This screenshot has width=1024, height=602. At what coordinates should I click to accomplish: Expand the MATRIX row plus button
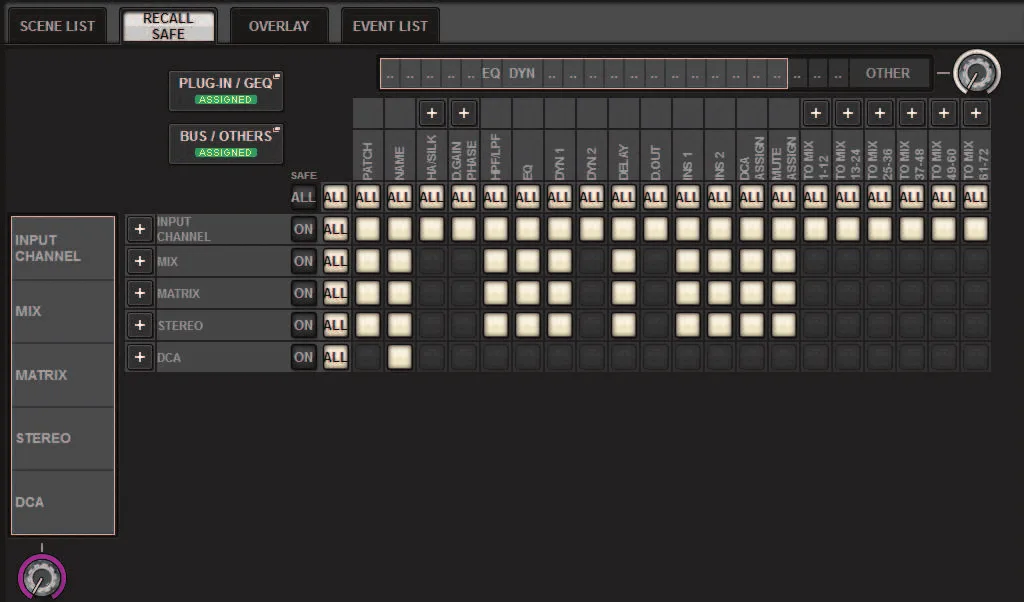(x=140, y=293)
